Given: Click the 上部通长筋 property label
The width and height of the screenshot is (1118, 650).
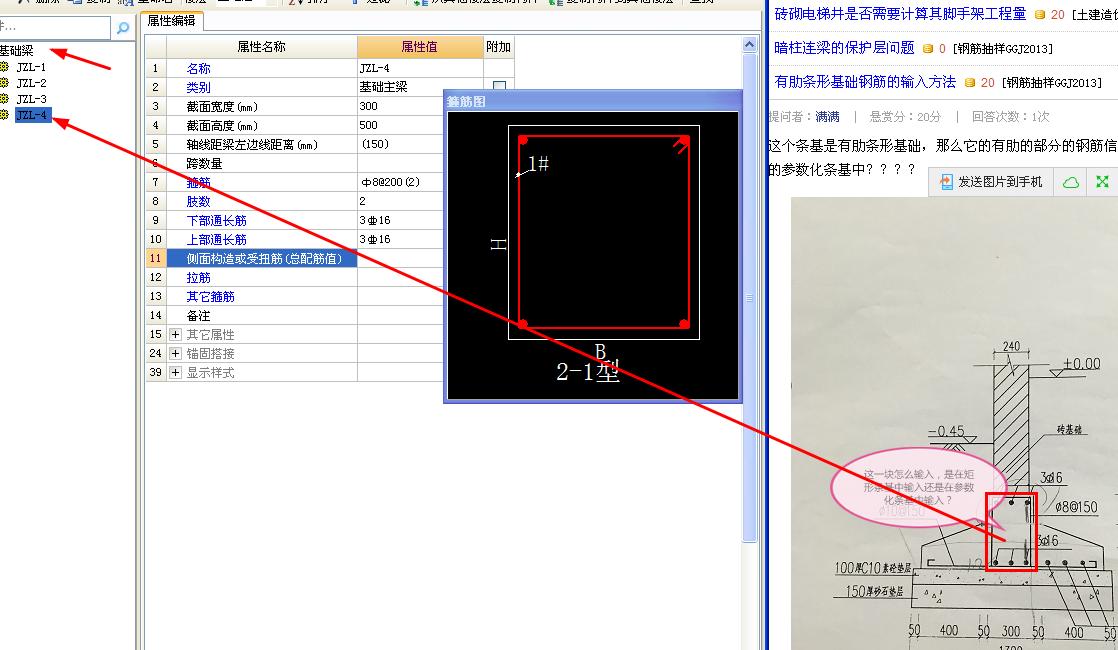Looking at the screenshot, I should 216,239.
